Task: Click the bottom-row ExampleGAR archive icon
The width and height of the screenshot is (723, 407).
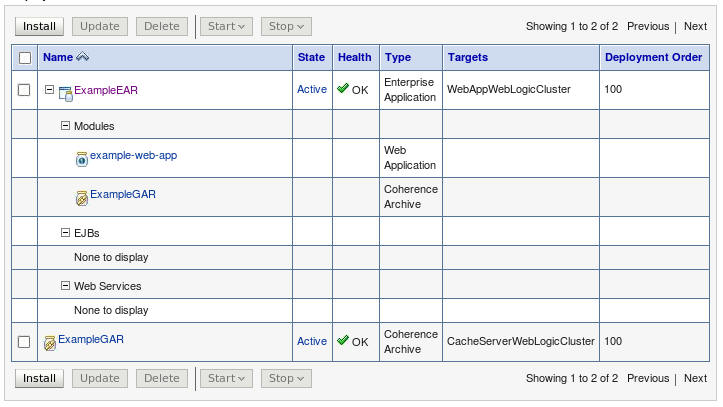Action: tap(50, 342)
